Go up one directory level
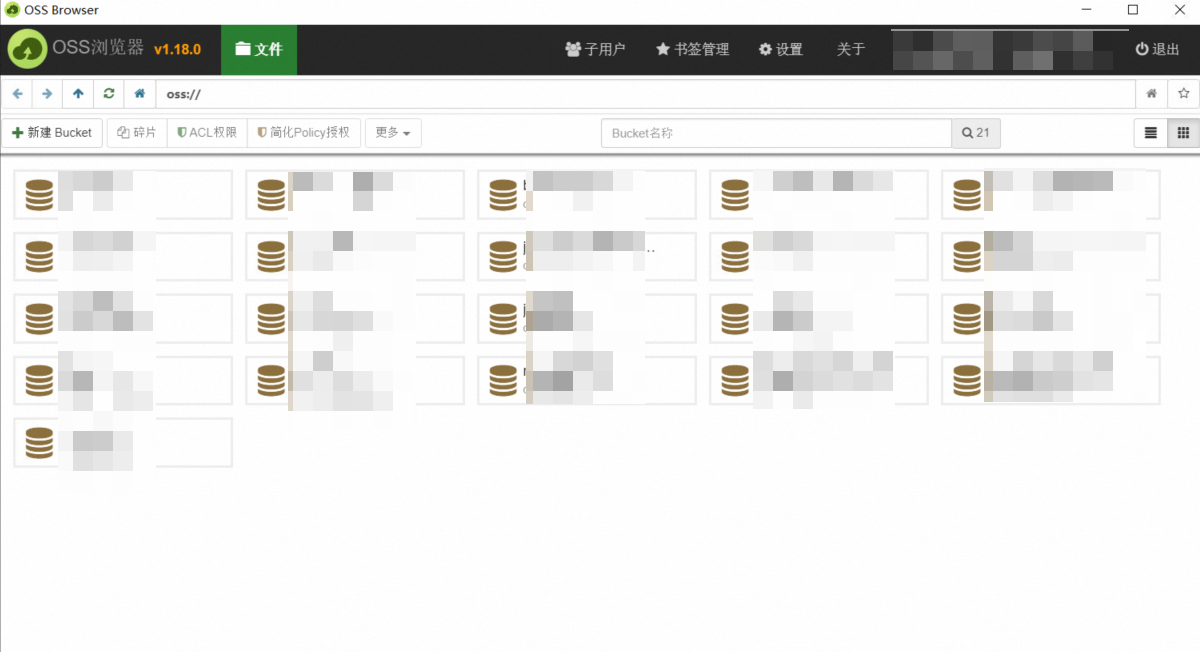The image size is (1200, 652). pos(78,94)
